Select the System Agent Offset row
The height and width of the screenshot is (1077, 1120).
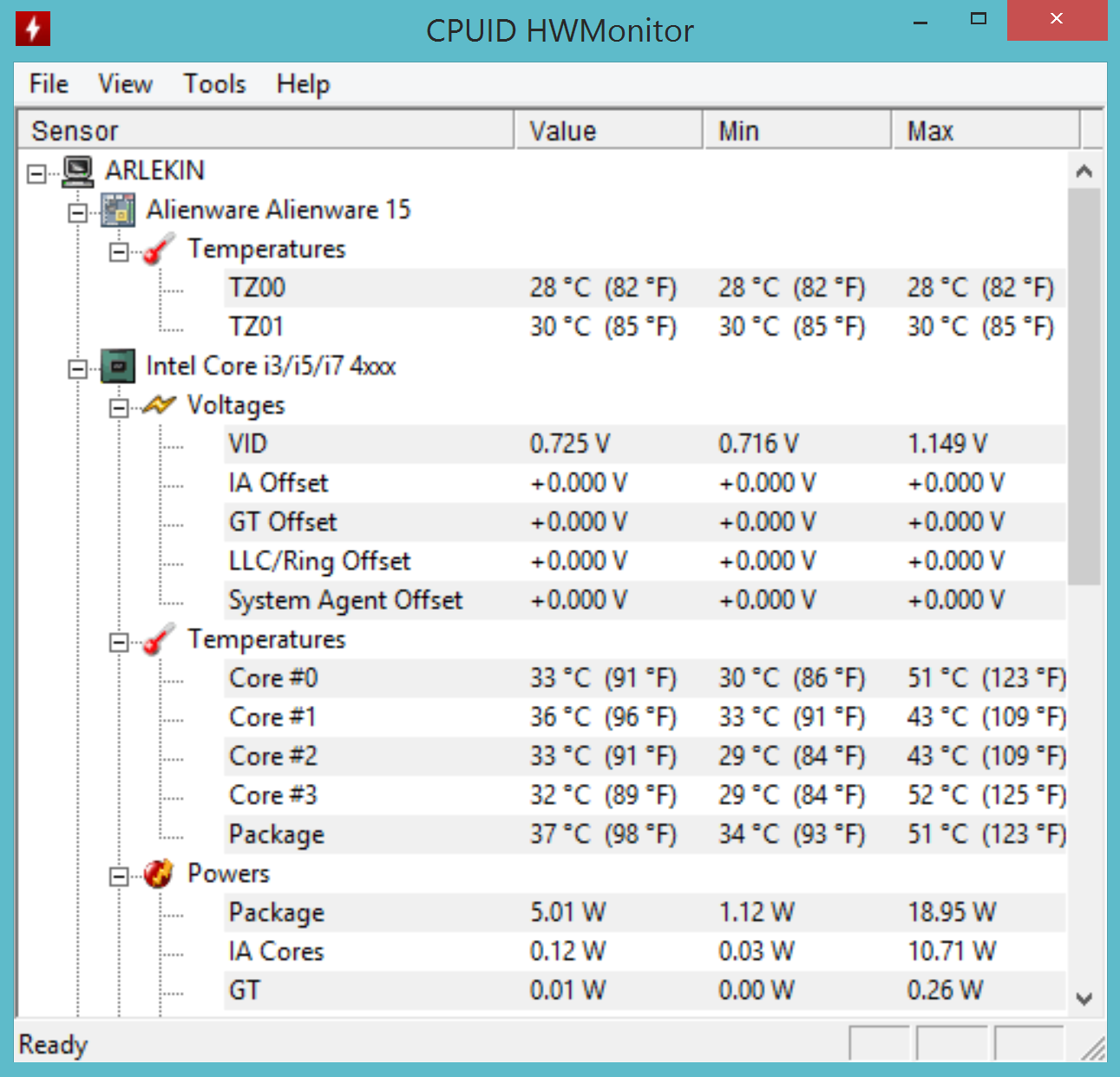pyautogui.click(x=645, y=600)
